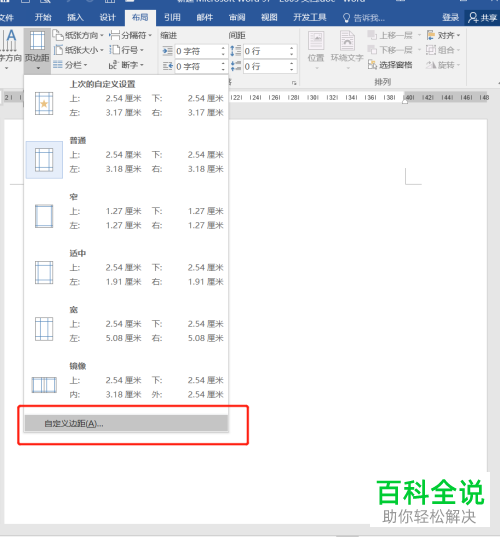Image resolution: width=500 pixels, height=537 pixels.
Task: Open 自定义边距(A)... custom margins
Action: [x=126, y=424]
